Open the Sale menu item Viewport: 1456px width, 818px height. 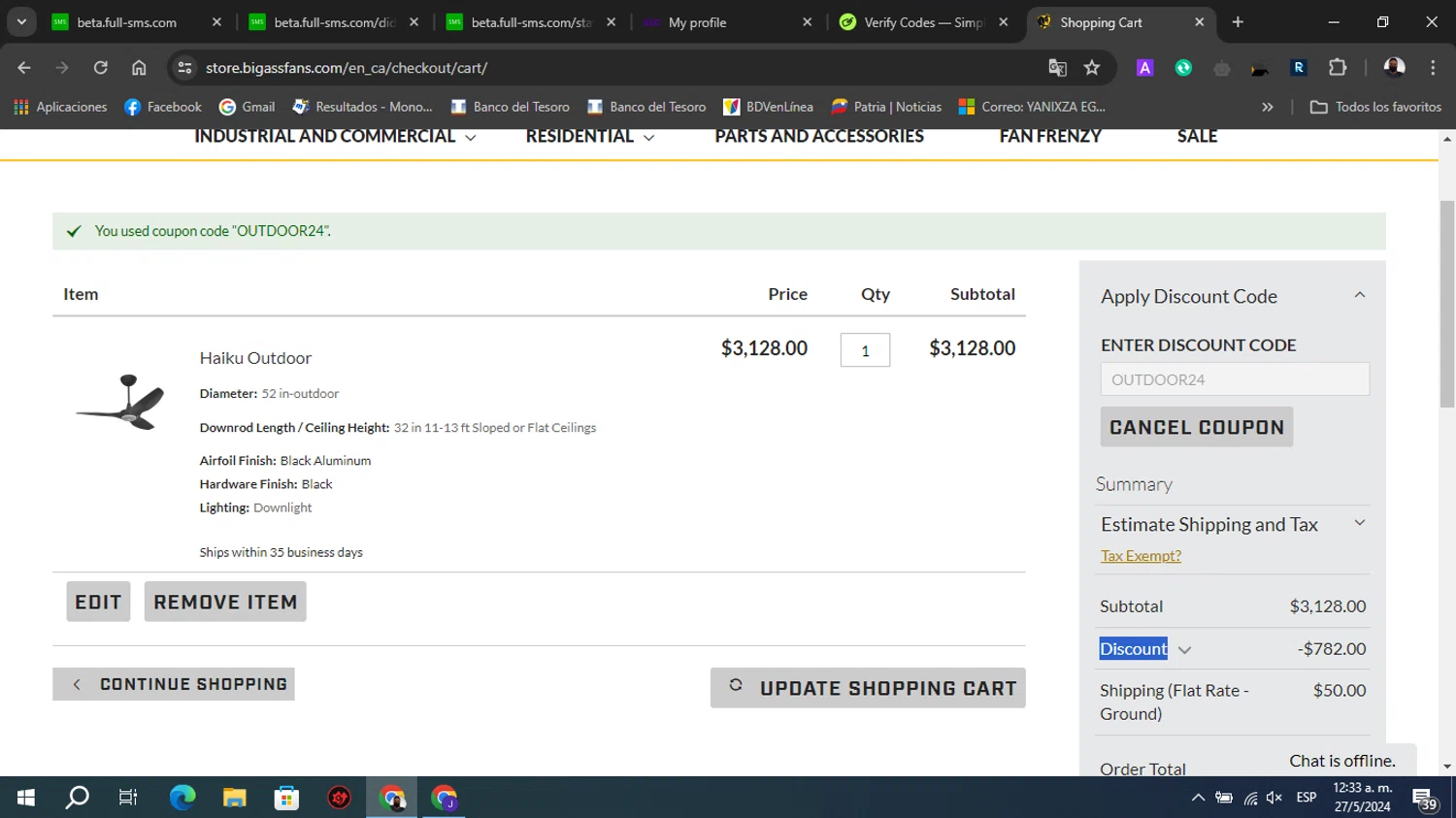click(1197, 137)
